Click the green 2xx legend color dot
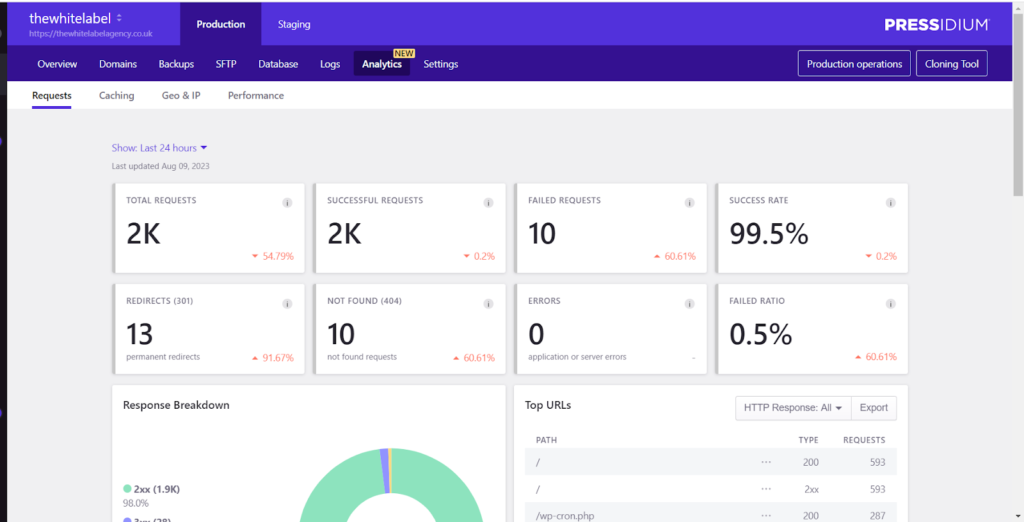The image size is (1024, 522). 127,490
